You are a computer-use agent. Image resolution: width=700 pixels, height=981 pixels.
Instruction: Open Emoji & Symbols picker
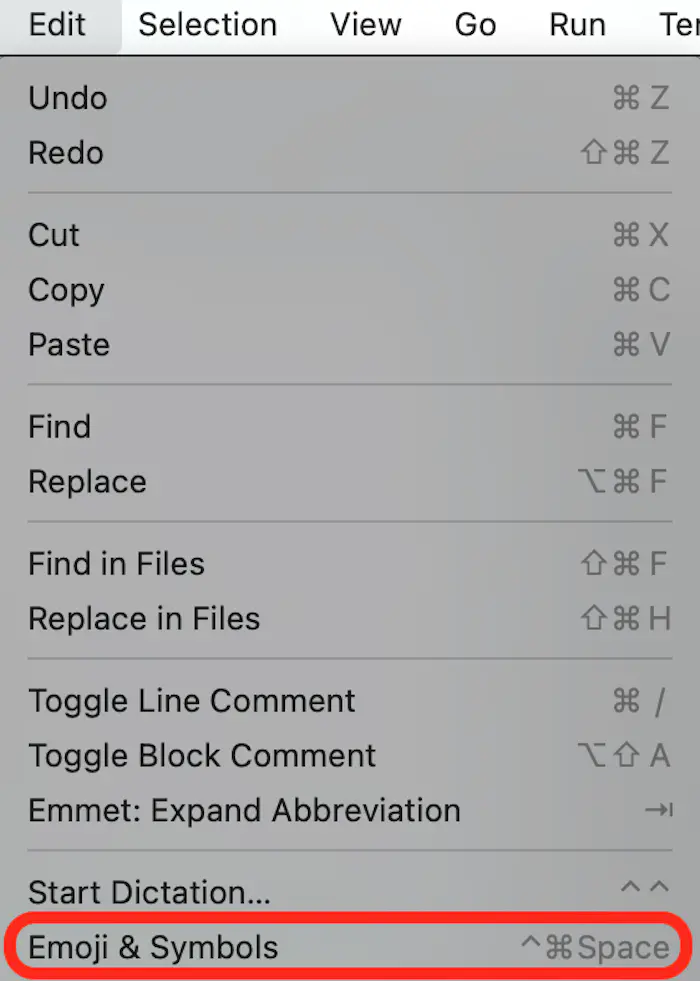click(x=153, y=947)
